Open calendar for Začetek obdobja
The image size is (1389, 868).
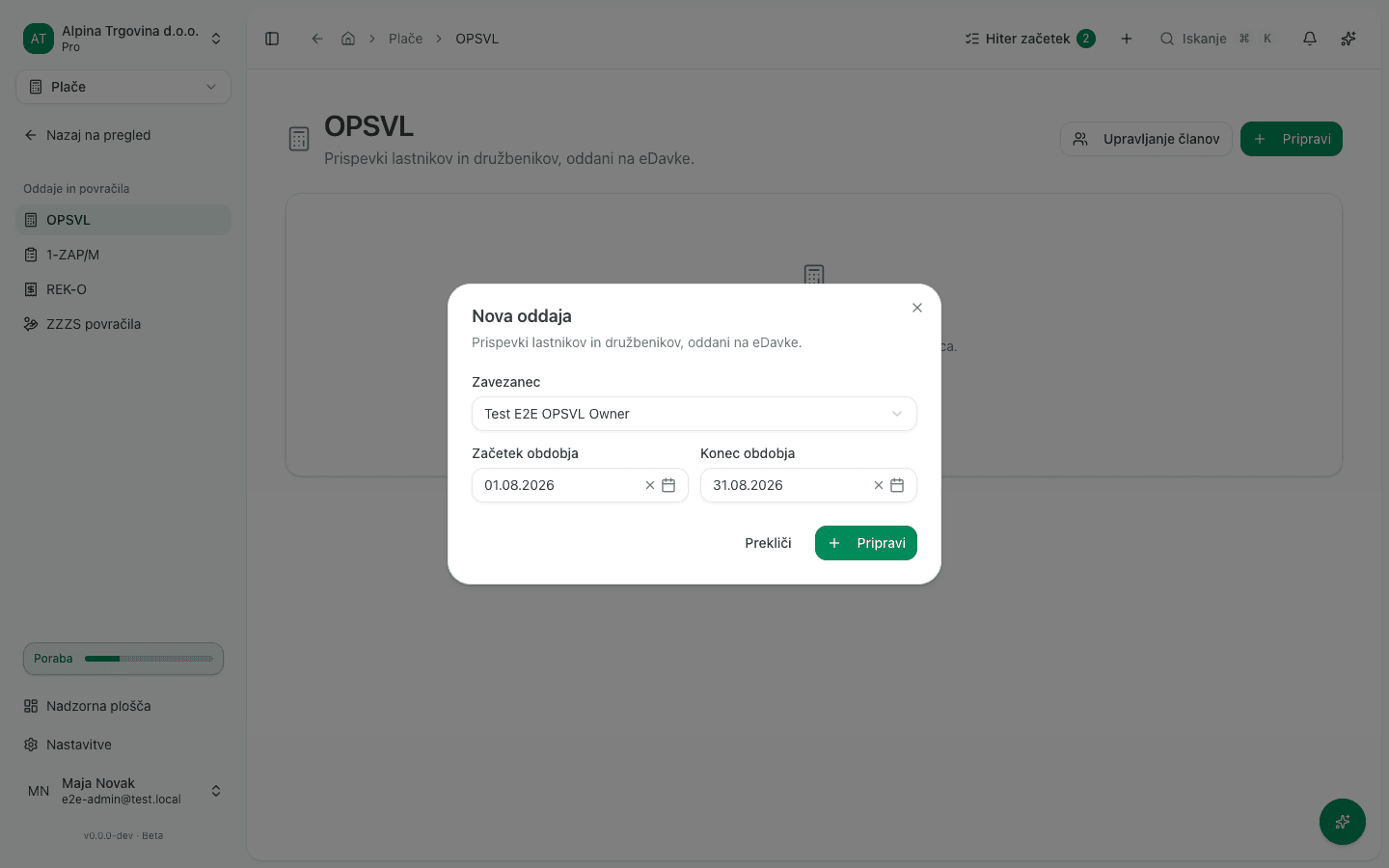(x=668, y=485)
